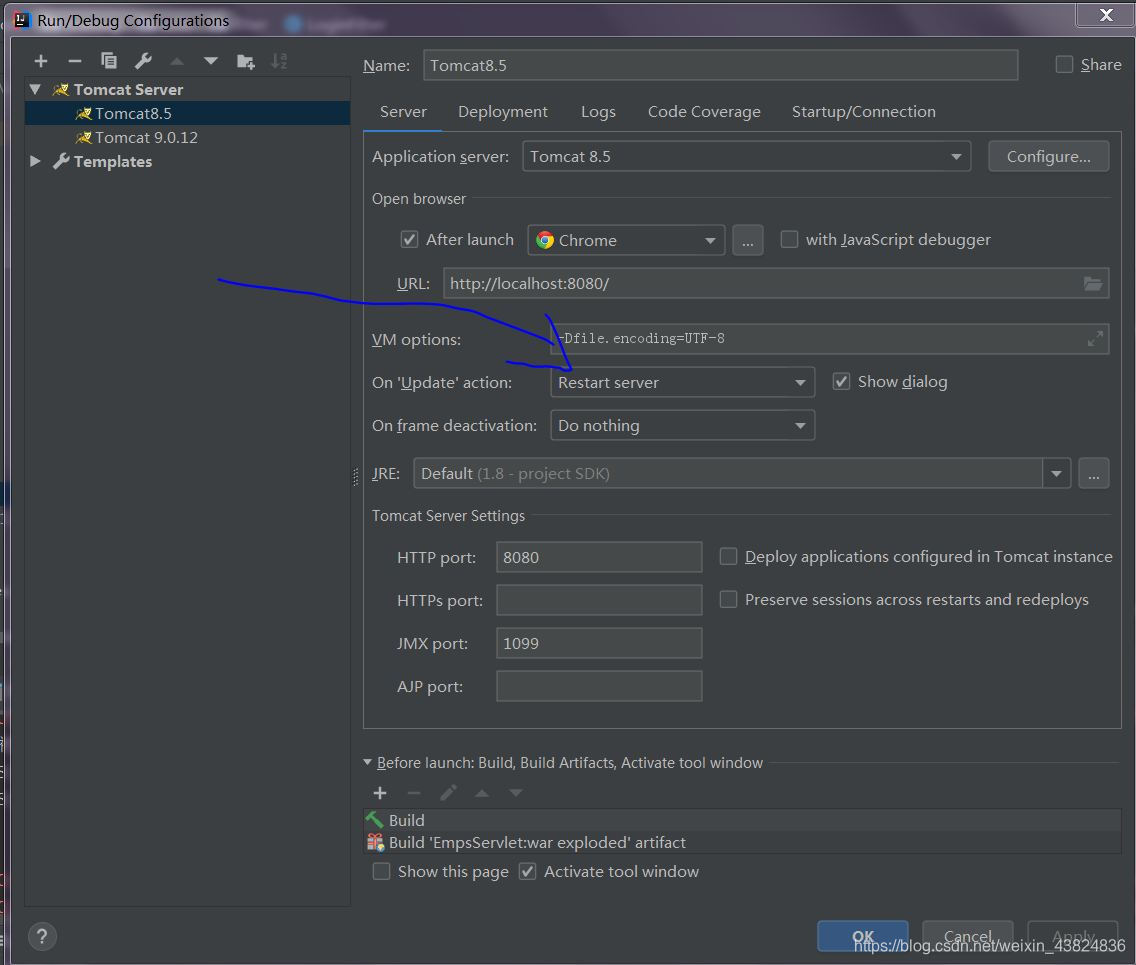
Task: Click the OK button
Action: tap(863, 936)
